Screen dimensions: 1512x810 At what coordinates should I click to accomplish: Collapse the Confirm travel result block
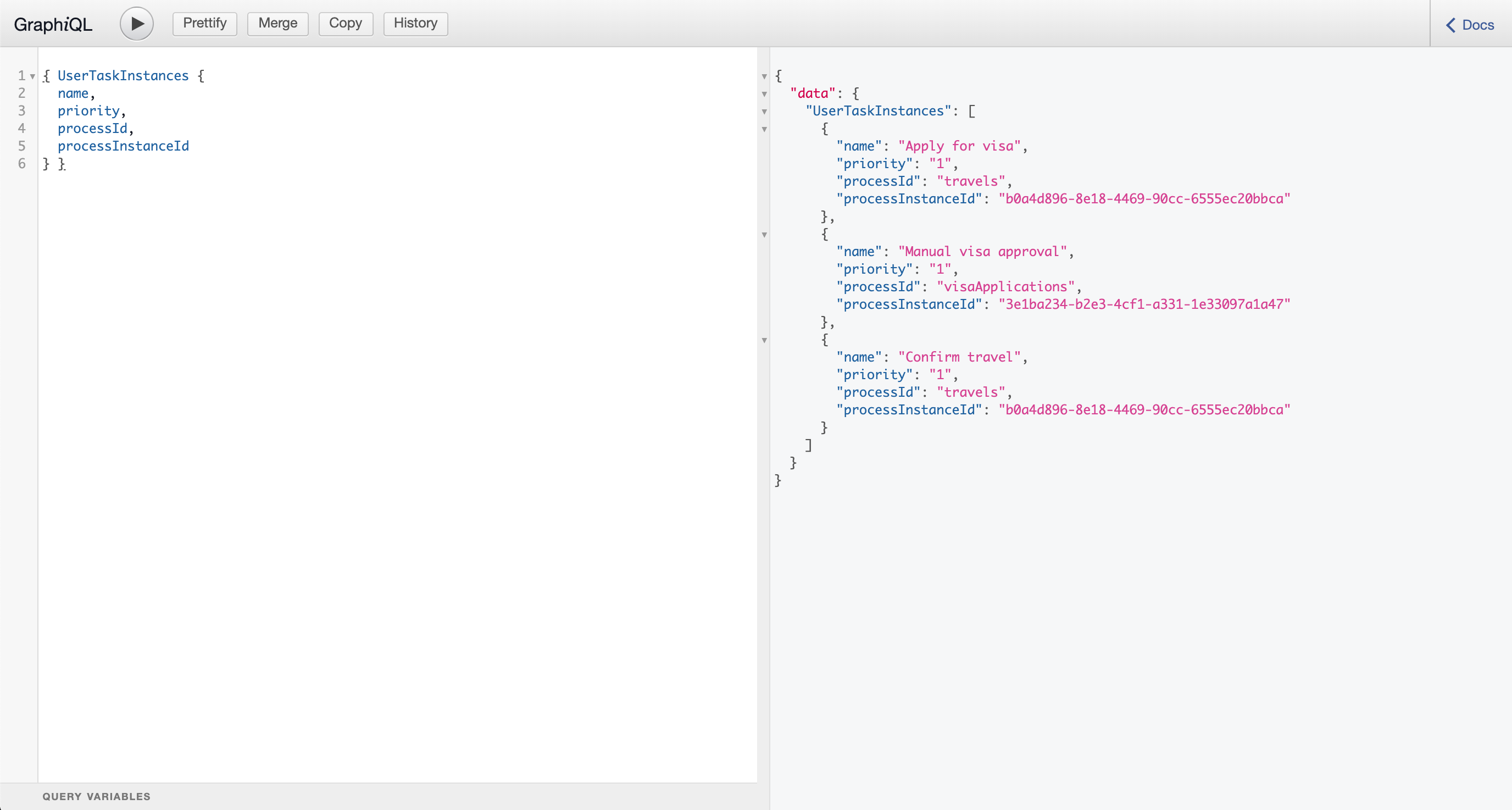764,341
